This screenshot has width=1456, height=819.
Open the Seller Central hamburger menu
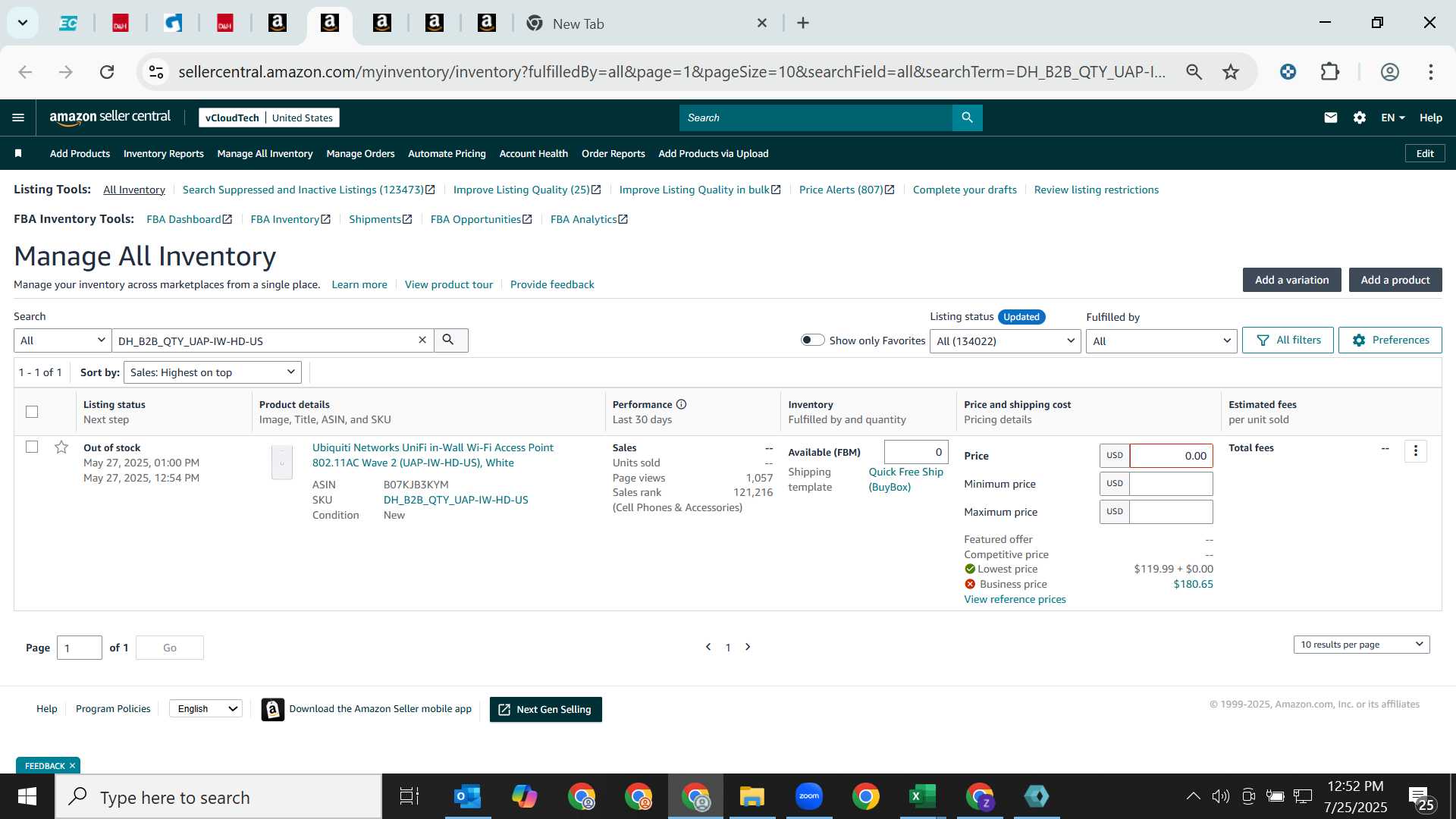click(x=18, y=118)
